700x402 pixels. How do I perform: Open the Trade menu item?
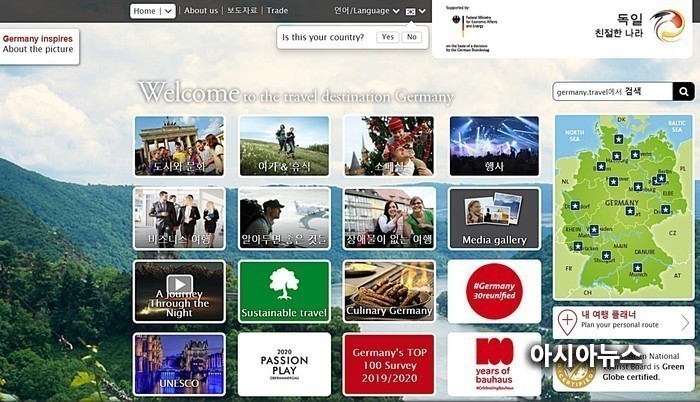(277, 11)
